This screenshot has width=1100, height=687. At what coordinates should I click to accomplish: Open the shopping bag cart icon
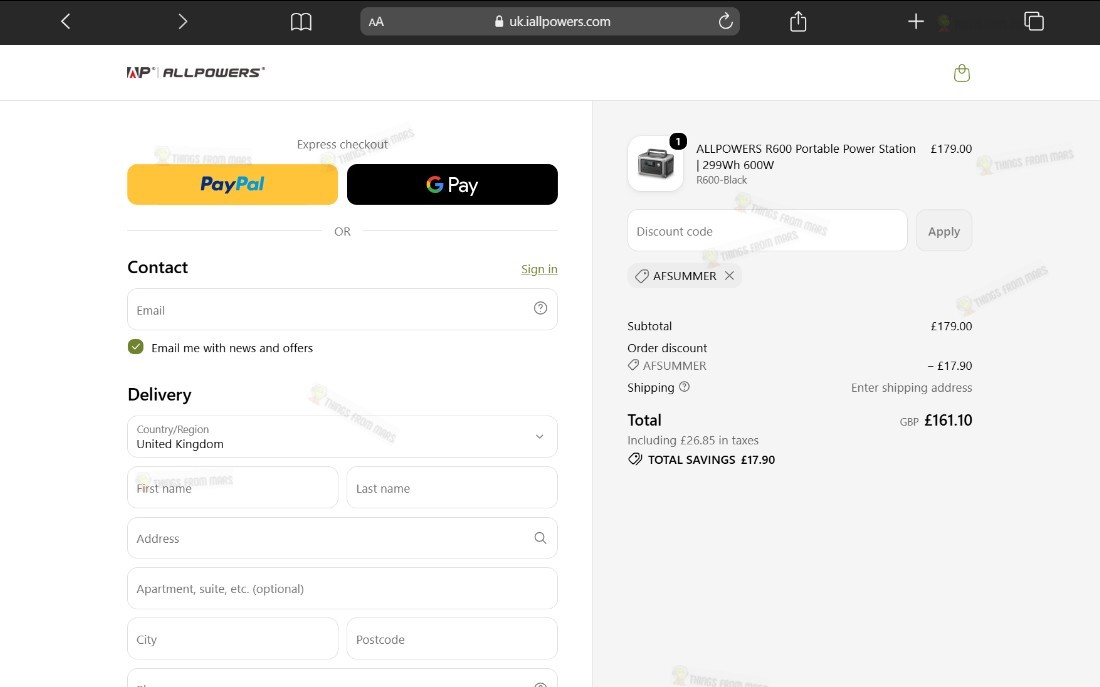[x=962, y=73]
